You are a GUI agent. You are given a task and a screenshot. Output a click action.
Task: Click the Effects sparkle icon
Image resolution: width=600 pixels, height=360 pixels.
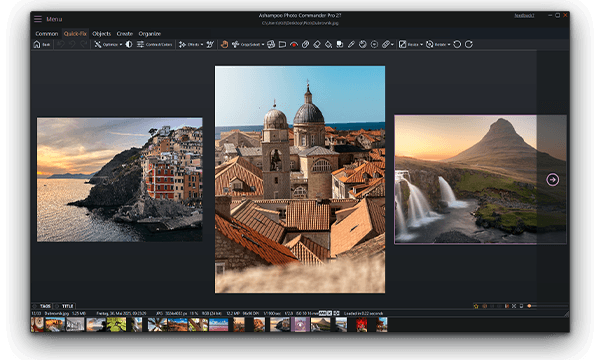183,44
